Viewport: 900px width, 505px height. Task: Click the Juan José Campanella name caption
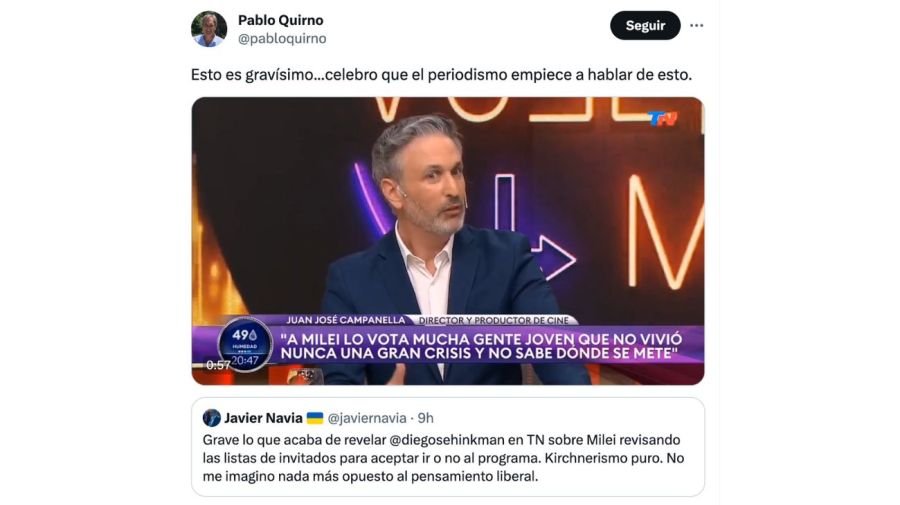coord(346,320)
